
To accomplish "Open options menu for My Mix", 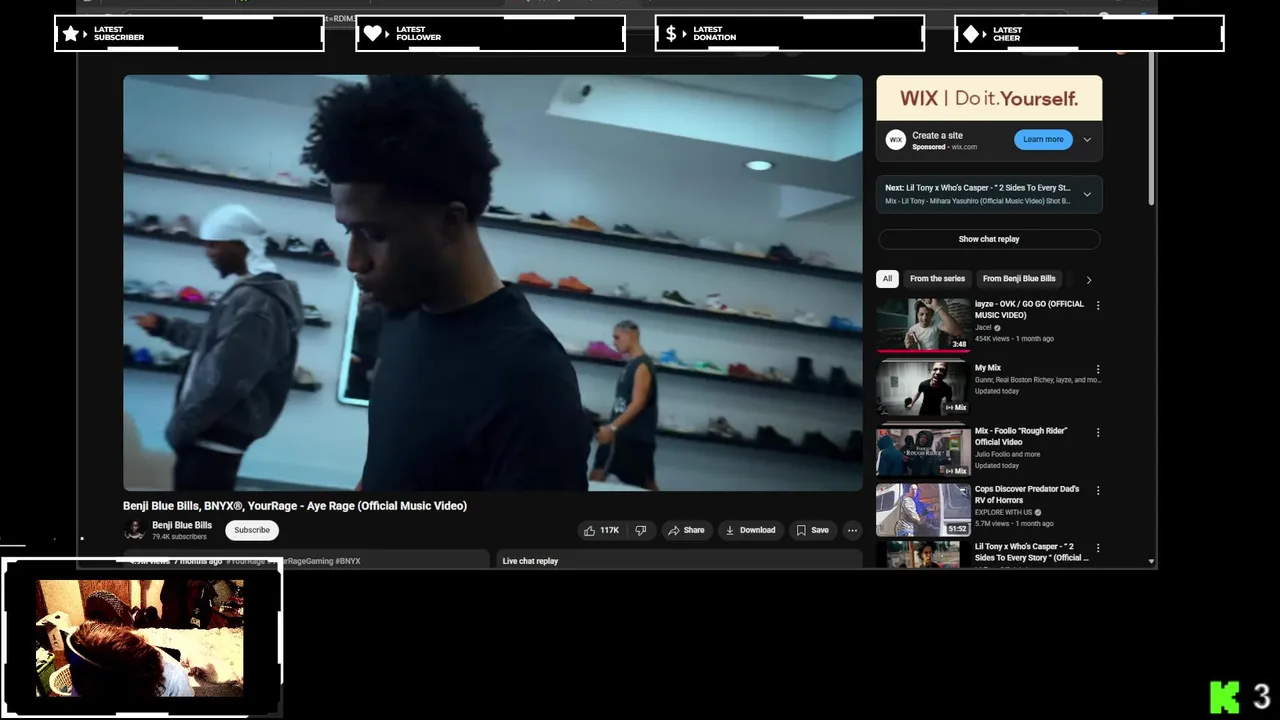I will [x=1098, y=369].
